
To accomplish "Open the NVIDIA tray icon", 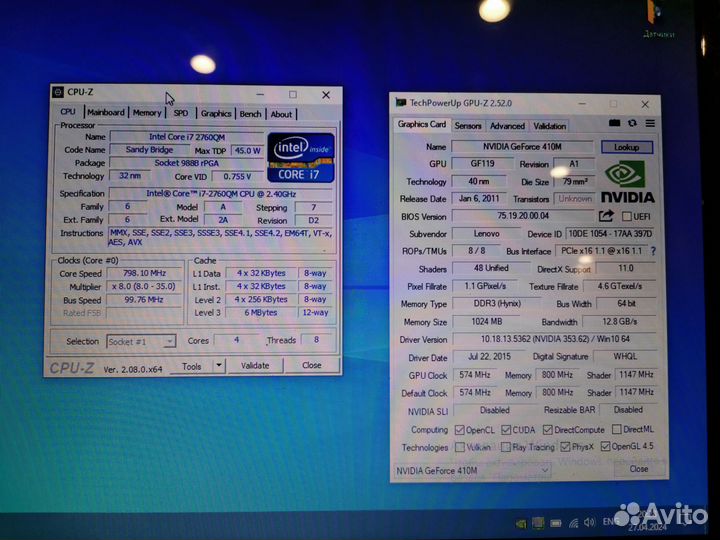I will [521, 523].
